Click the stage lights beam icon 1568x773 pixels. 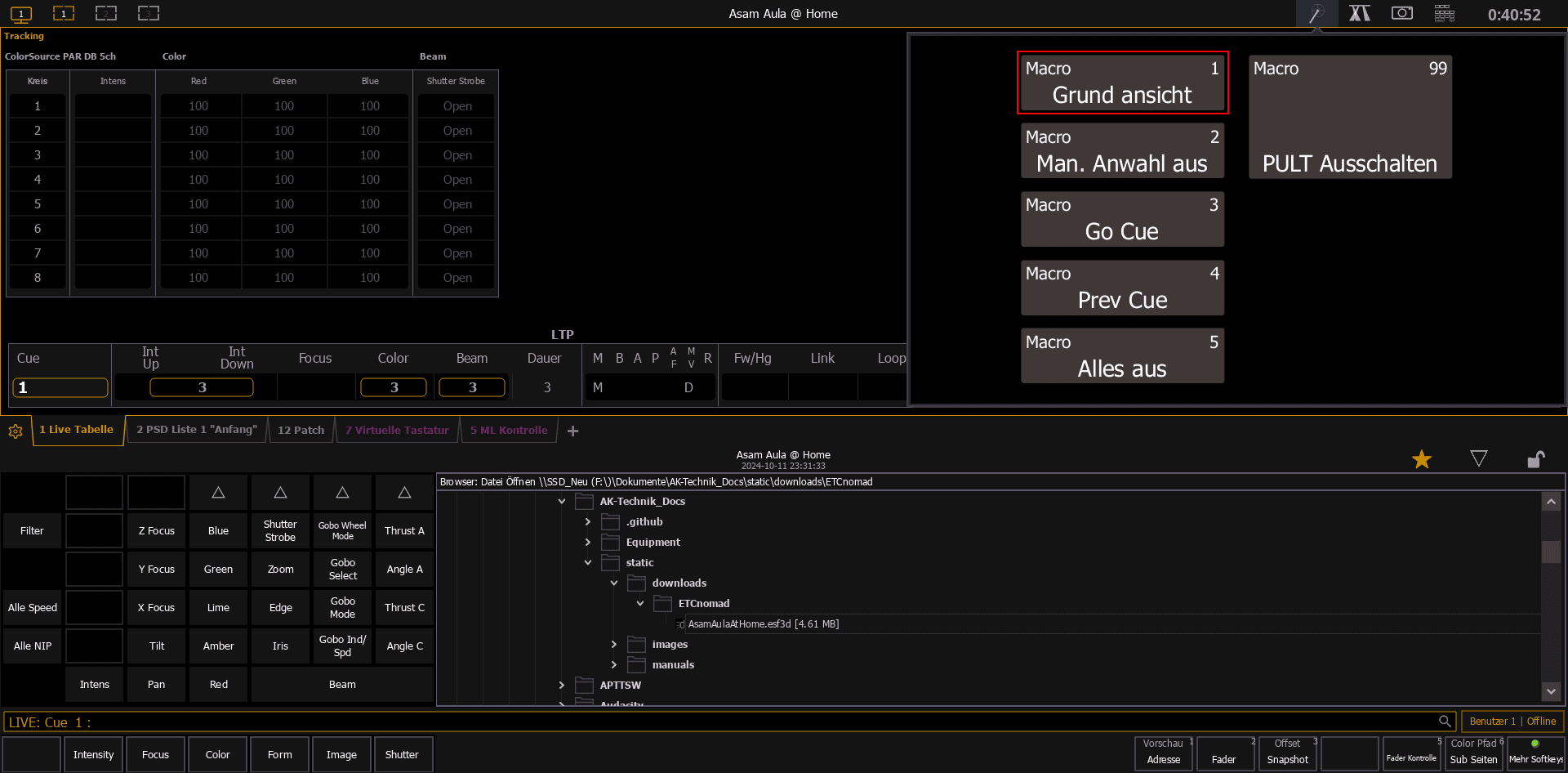pyautogui.click(x=1359, y=14)
